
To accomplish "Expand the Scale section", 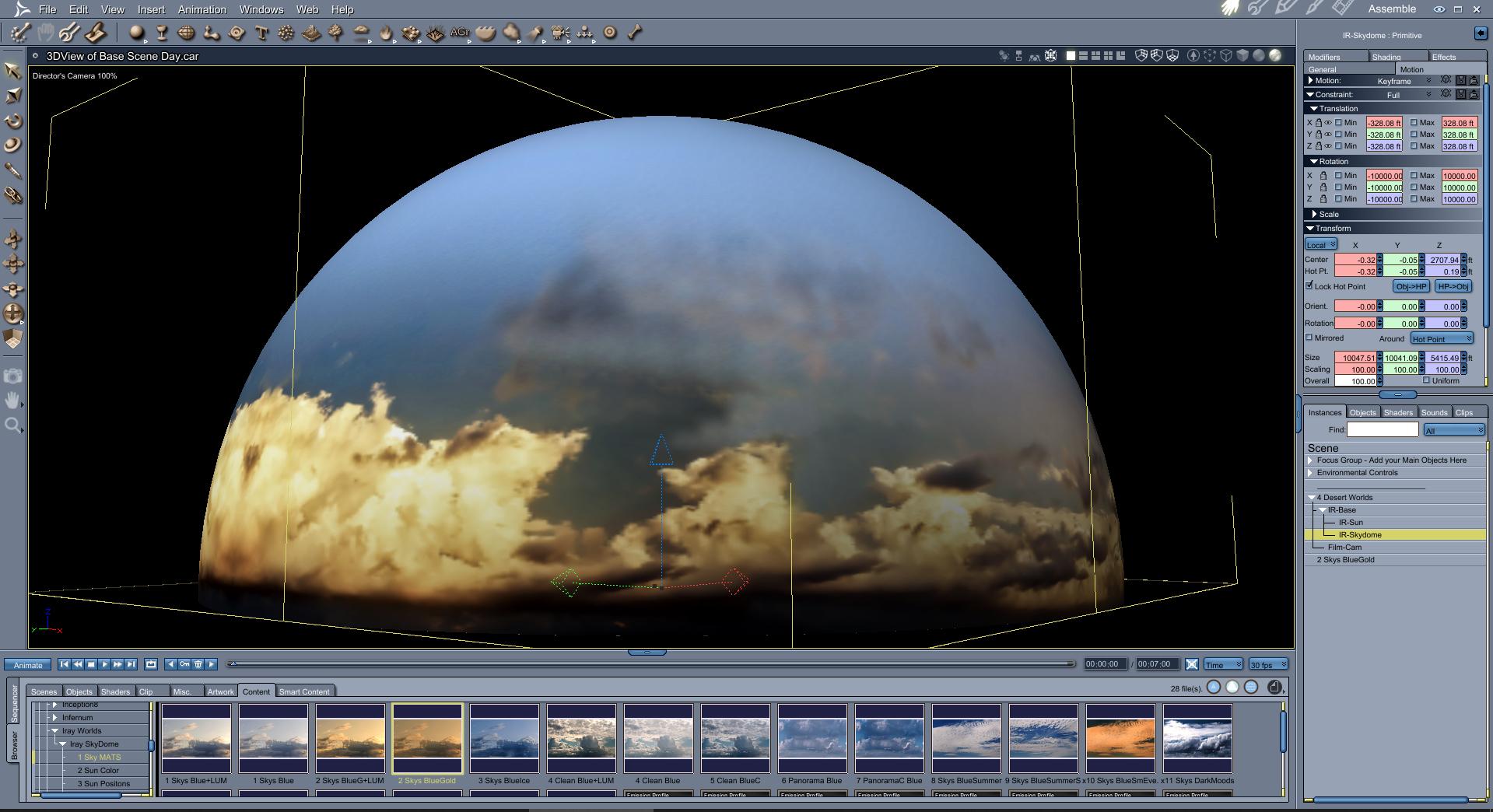I will coord(1315,214).
